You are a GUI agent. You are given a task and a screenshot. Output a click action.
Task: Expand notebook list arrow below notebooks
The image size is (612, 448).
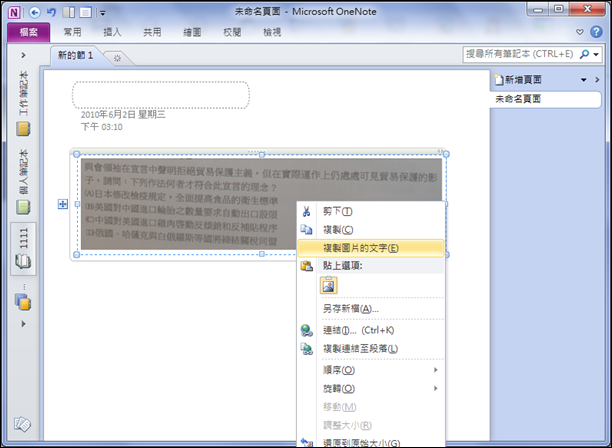pos(23,324)
